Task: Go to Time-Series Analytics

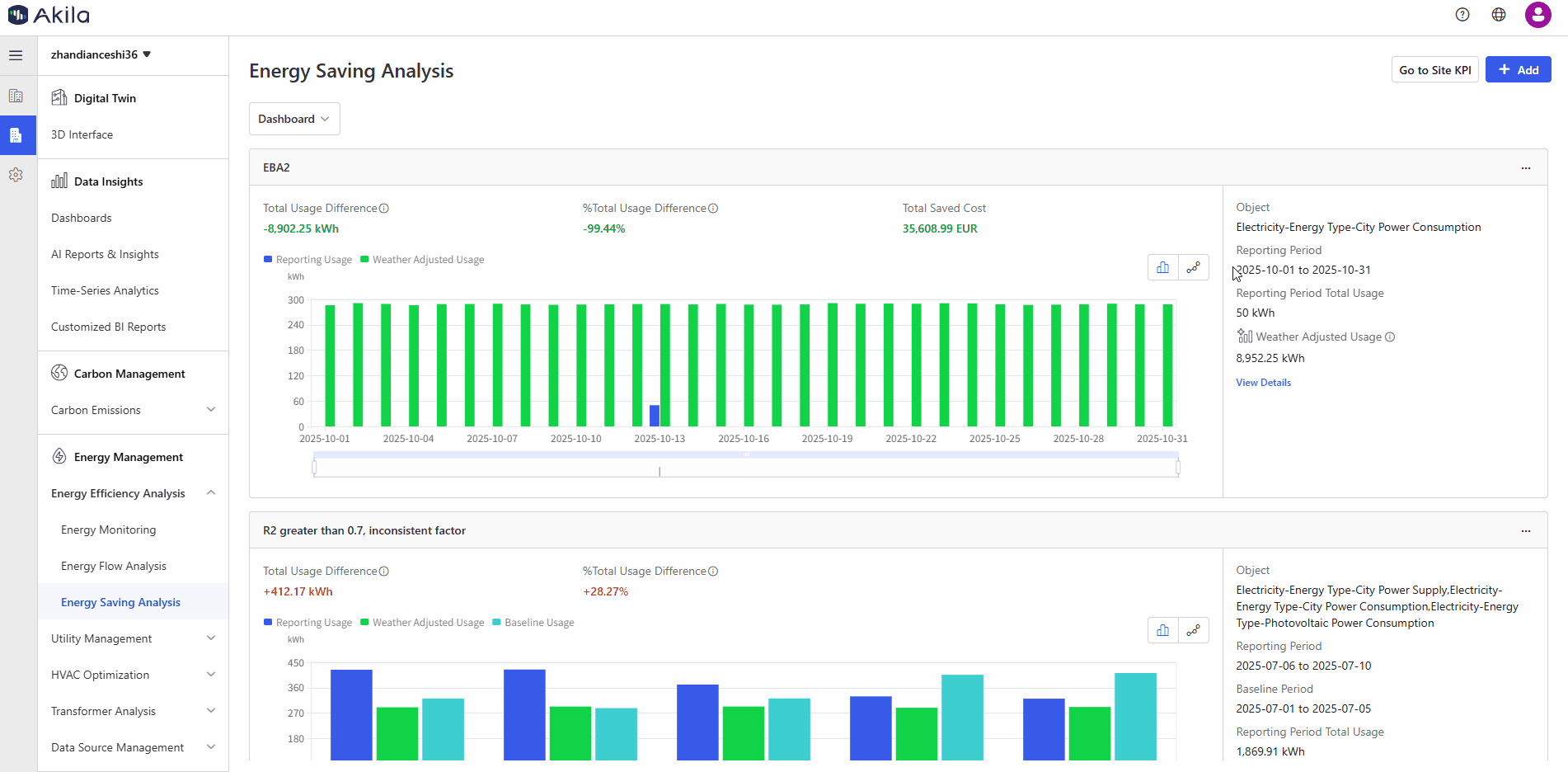Action: coord(105,290)
